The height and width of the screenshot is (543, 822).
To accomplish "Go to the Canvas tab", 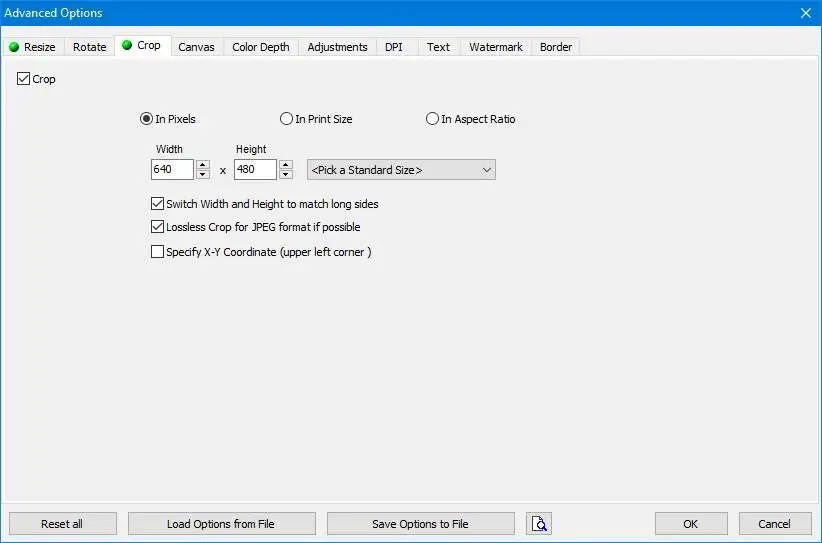I will 197,47.
